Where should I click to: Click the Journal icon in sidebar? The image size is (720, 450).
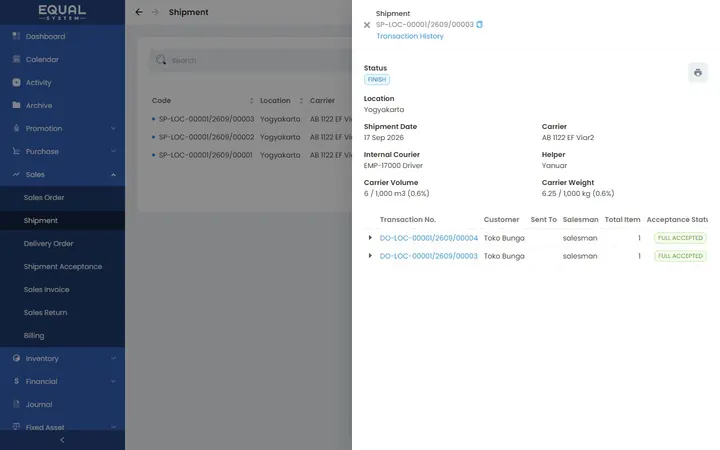17,404
